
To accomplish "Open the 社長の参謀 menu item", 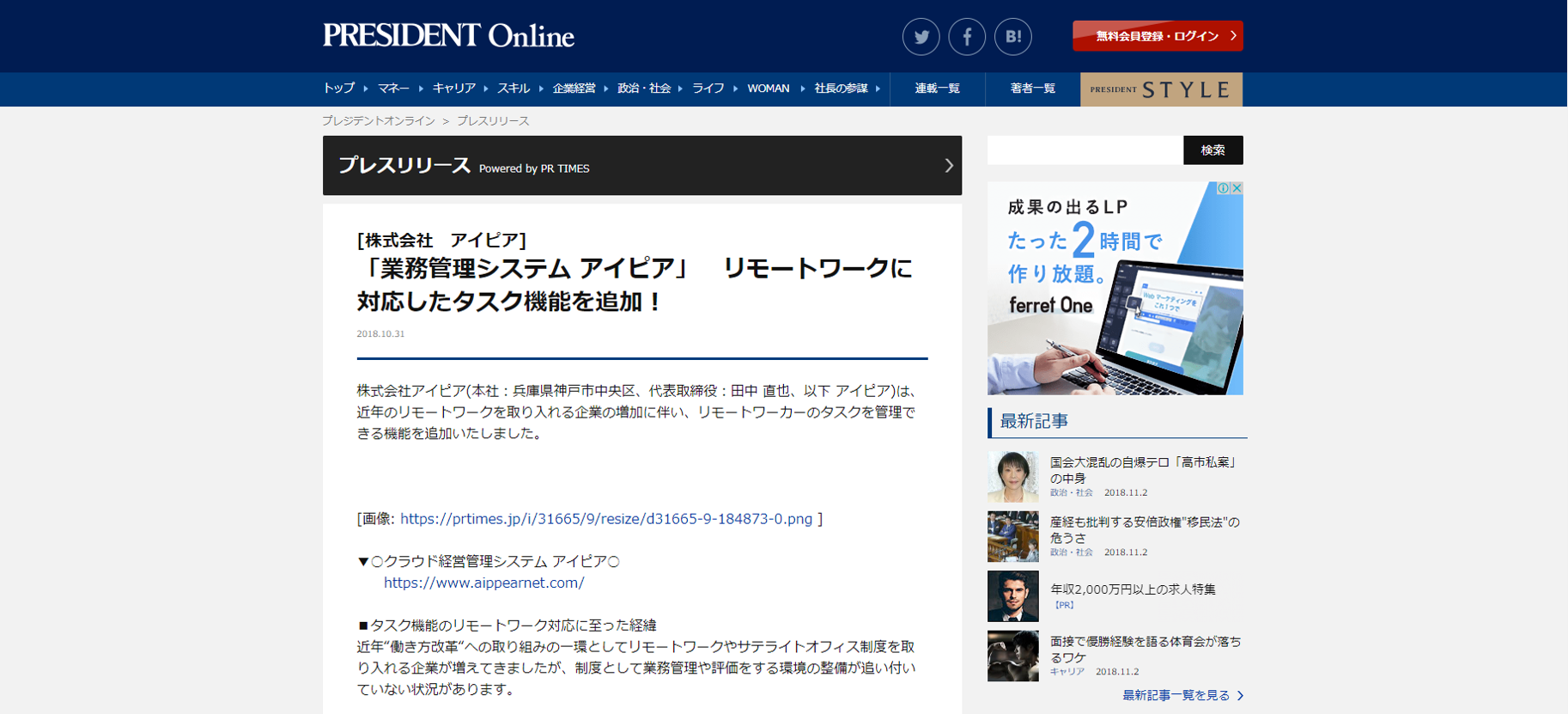I will pos(842,88).
